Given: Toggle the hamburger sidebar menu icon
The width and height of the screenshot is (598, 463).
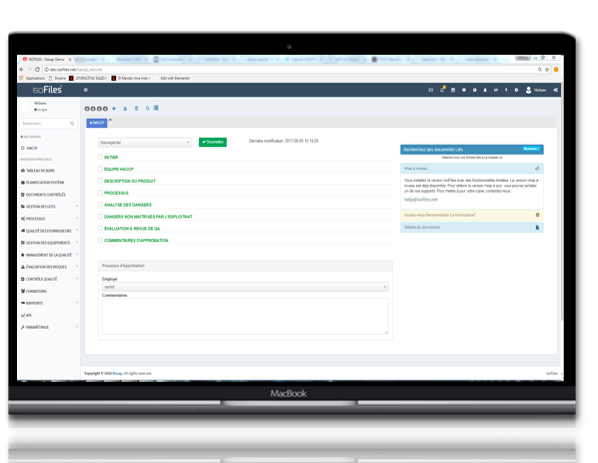Looking at the screenshot, I should [86, 90].
